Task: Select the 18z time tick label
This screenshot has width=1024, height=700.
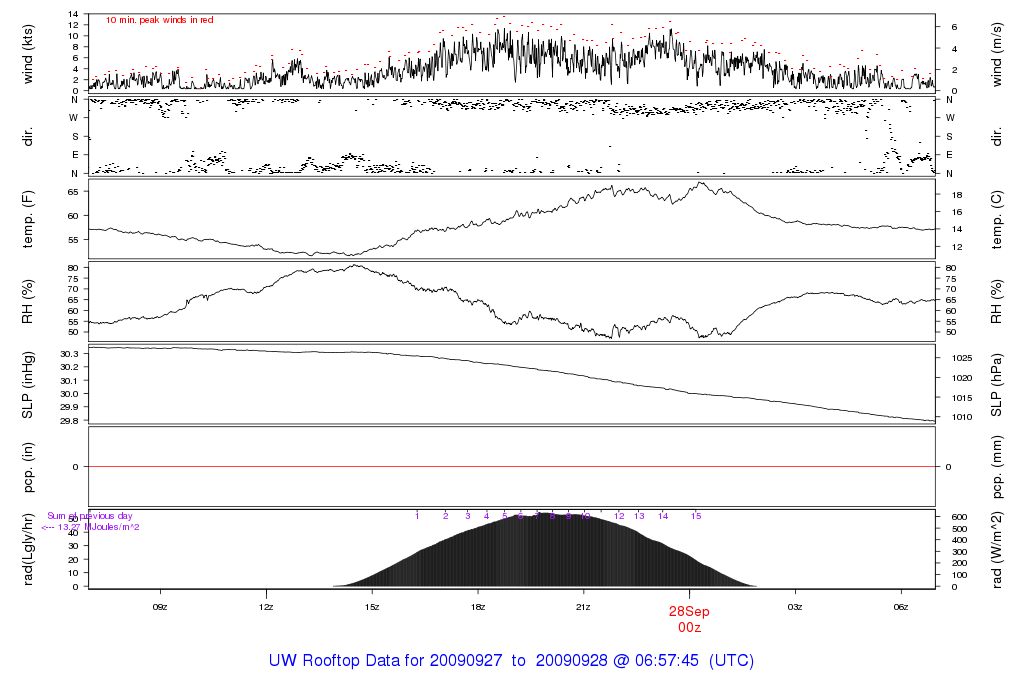Action: click(478, 607)
